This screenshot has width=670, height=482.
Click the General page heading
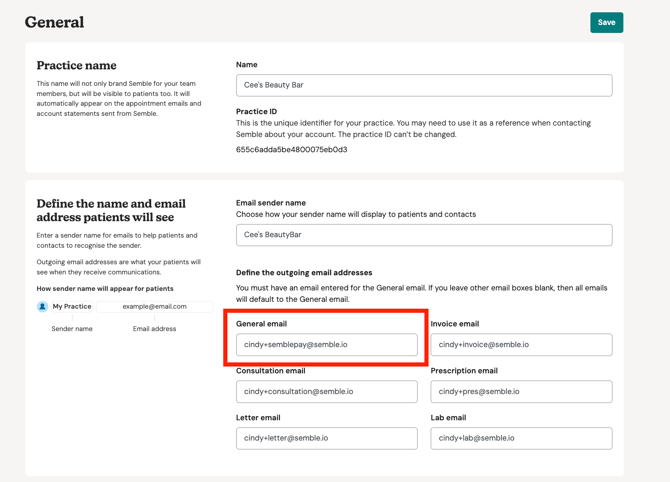(x=54, y=22)
